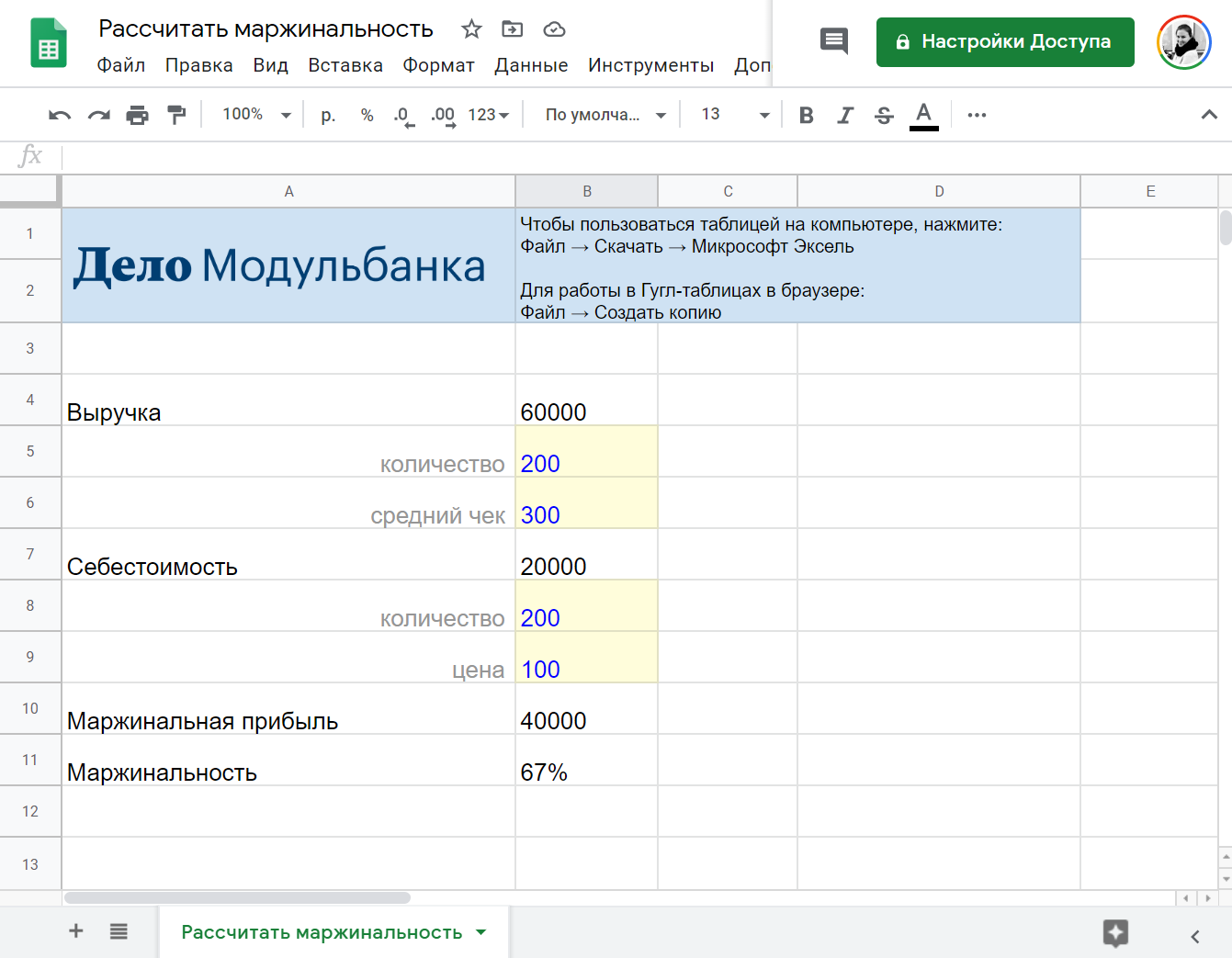Toggle strikethrough formatting

click(x=884, y=115)
